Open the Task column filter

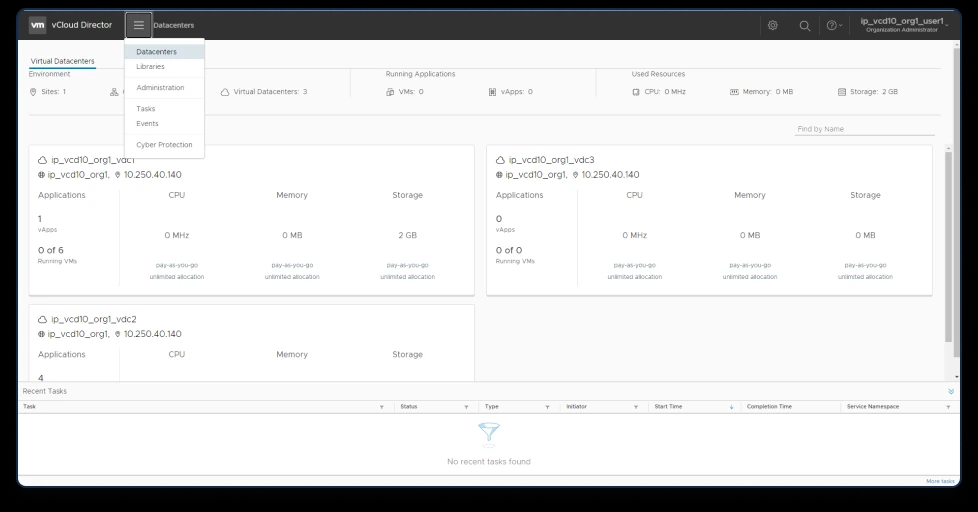(x=382, y=407)
